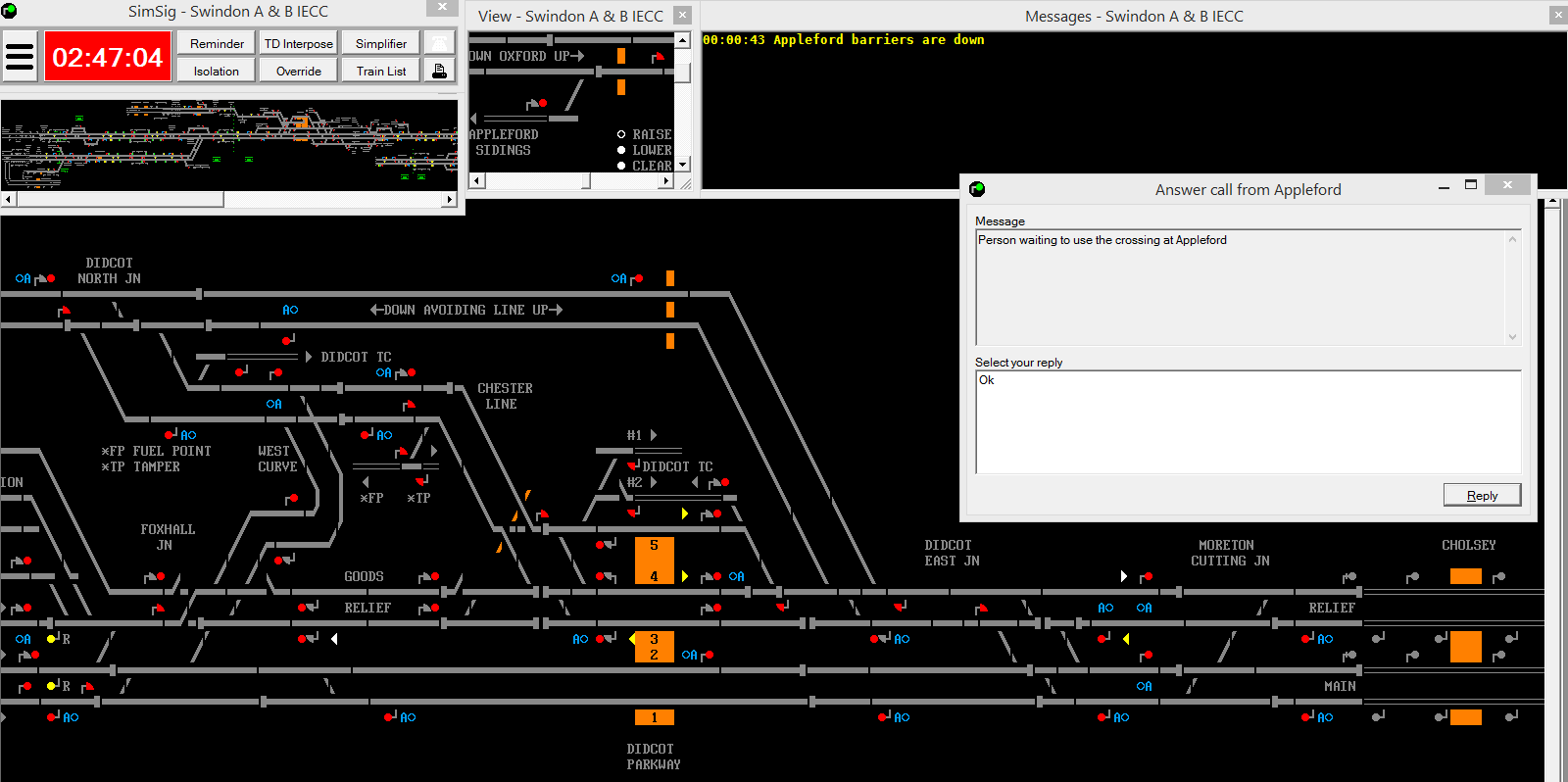Image resolution: width=1568 pixels, height=782 pixels.
Task: Toggle AO button left of Didcot North Jn signal
Action: click(23, 278)
